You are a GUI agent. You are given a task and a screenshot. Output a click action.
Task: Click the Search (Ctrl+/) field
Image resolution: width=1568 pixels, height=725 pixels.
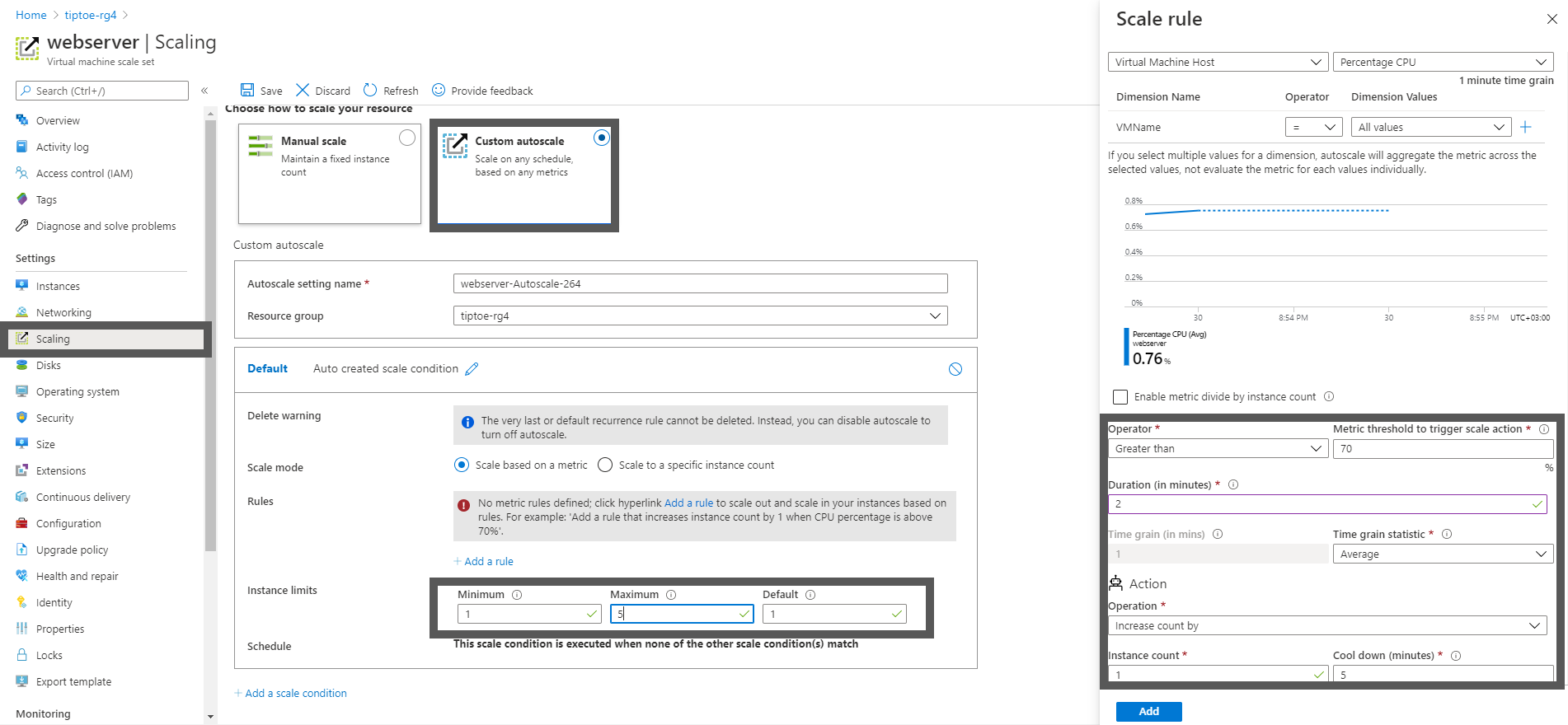click(102, 91)
